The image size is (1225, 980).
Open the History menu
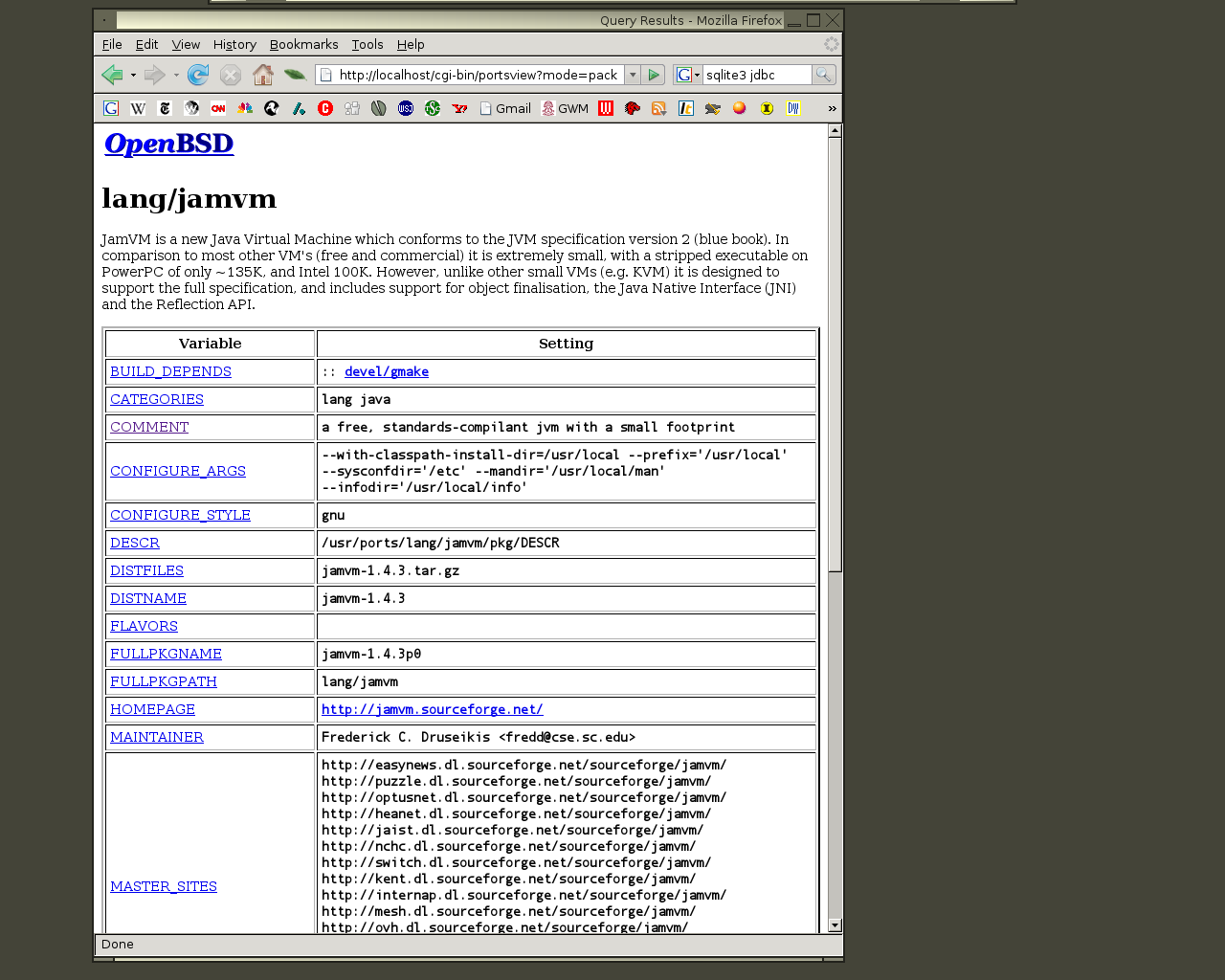(234, 44)
